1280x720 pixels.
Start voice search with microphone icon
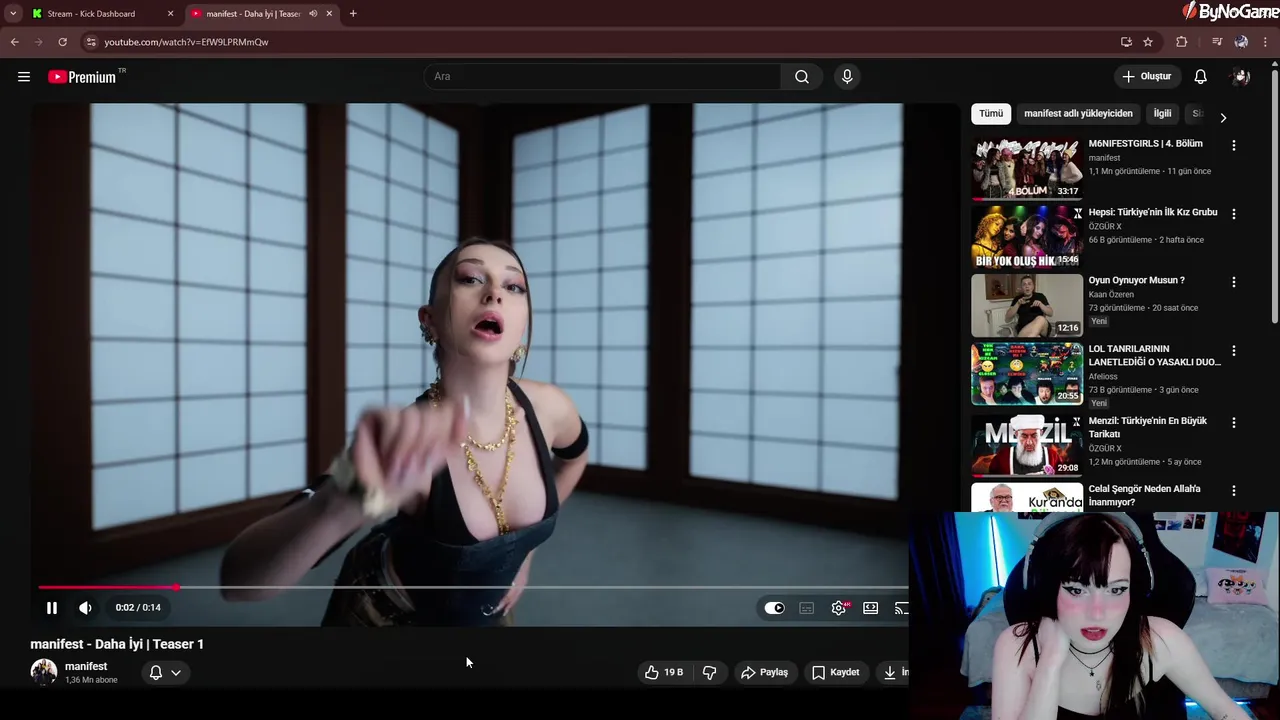[x=847, y=77]
